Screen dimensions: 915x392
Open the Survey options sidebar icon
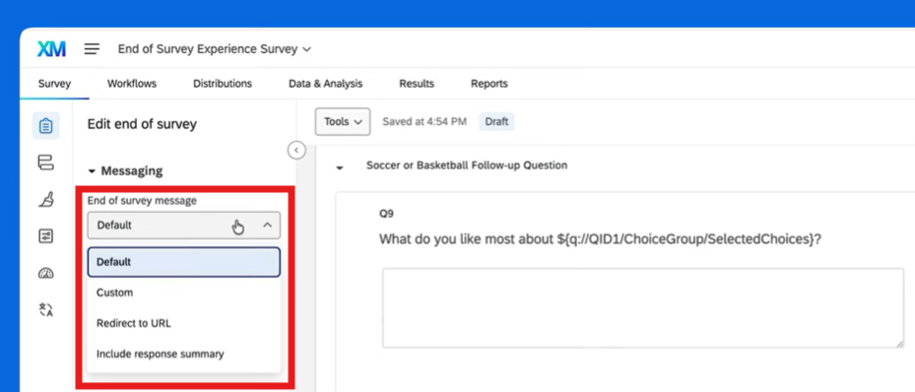46,236
